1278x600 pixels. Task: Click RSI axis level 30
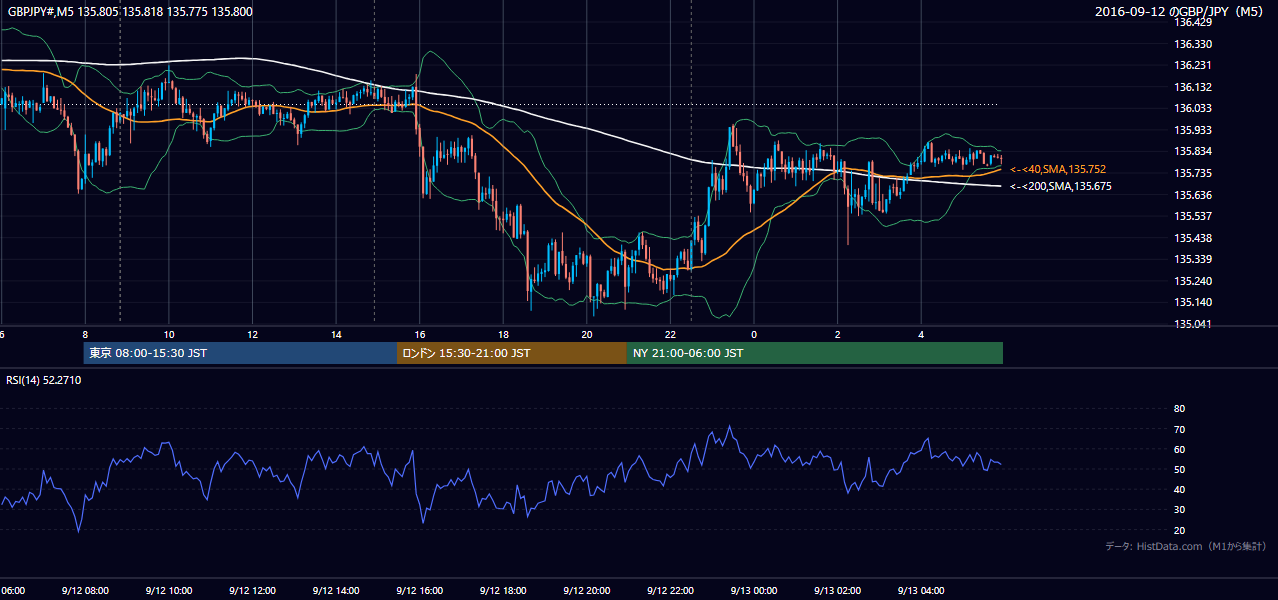click(x=1179, y=510)
